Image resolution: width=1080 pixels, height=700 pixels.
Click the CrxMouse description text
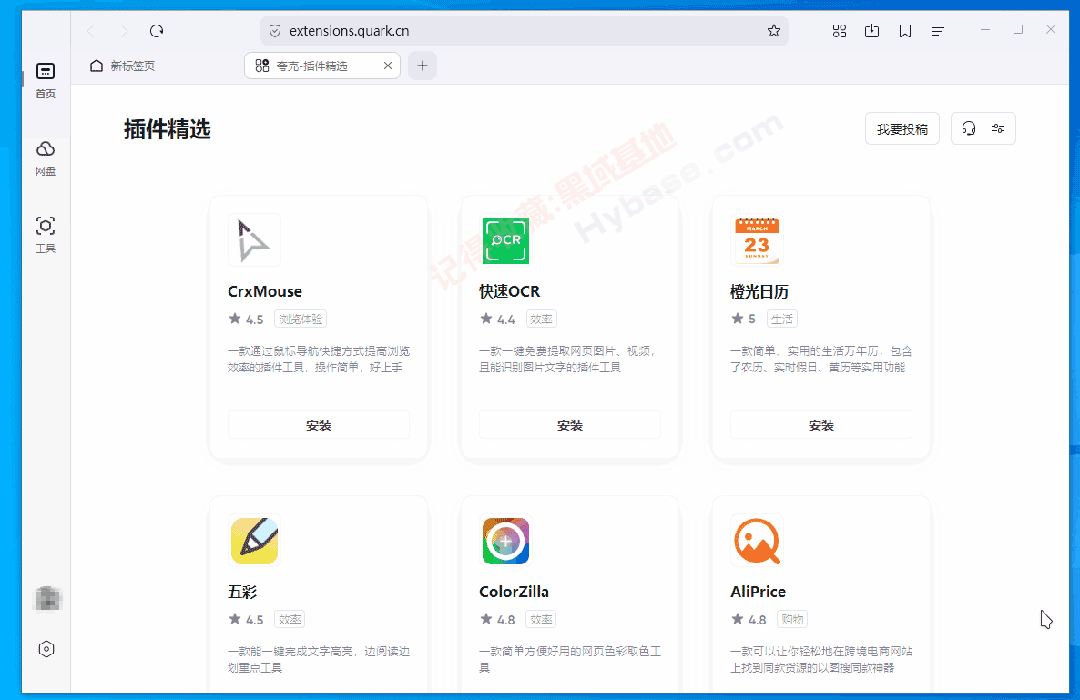coord(319,359)
